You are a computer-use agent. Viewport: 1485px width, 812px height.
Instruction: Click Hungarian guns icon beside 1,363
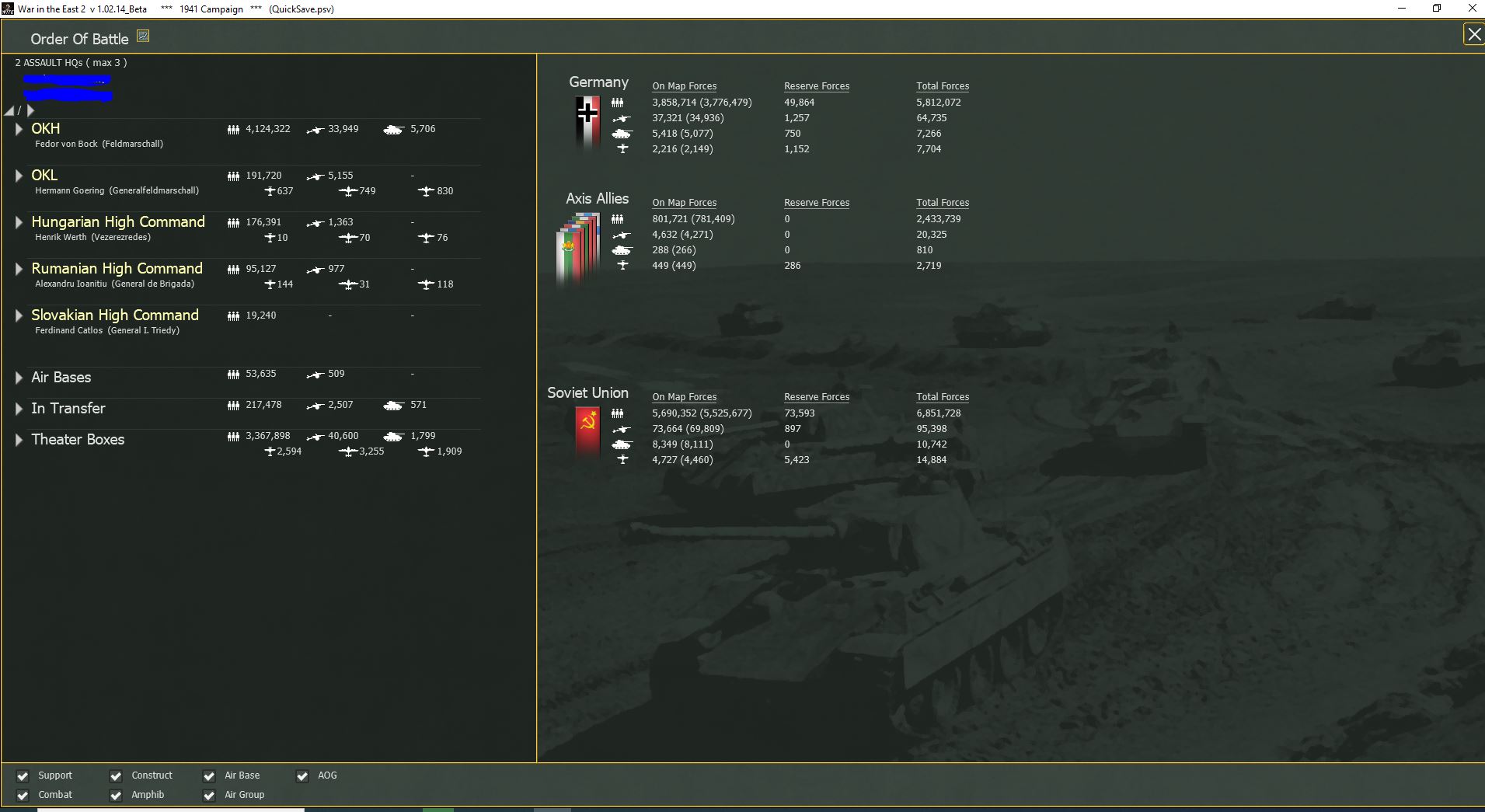[x=315, y=223]
